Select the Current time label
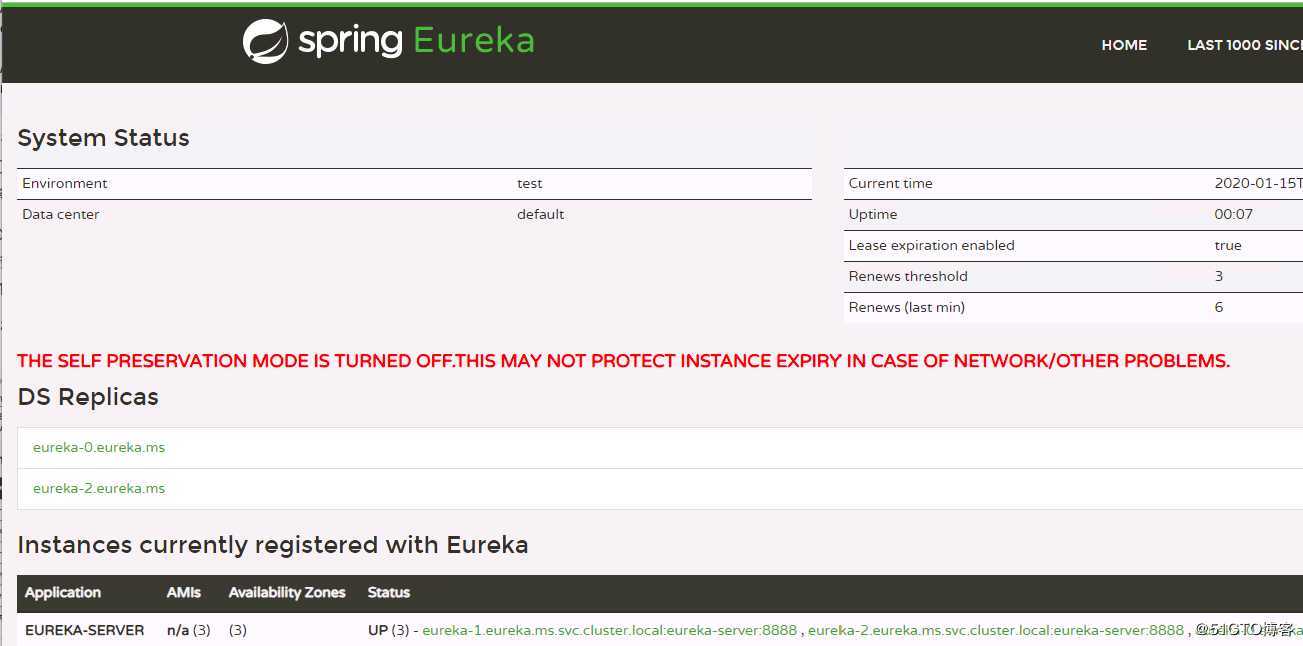This screenshot has width=1303, height=646. [891, 183]
